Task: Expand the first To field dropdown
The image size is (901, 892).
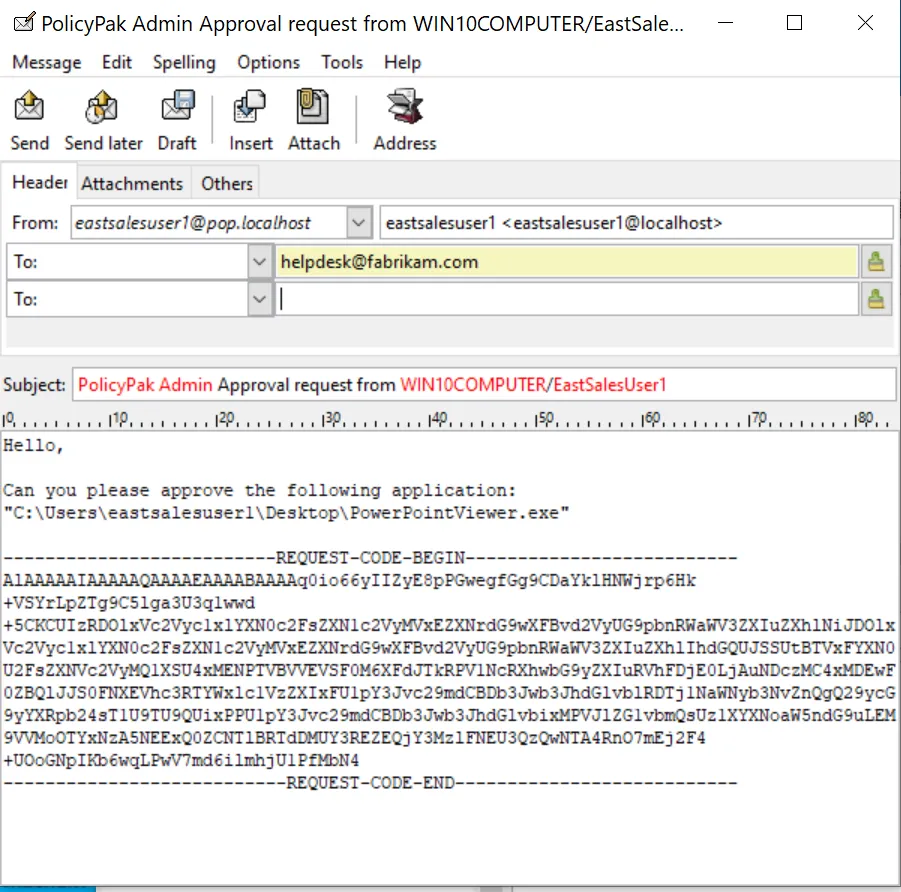Action: coord(260,261)
